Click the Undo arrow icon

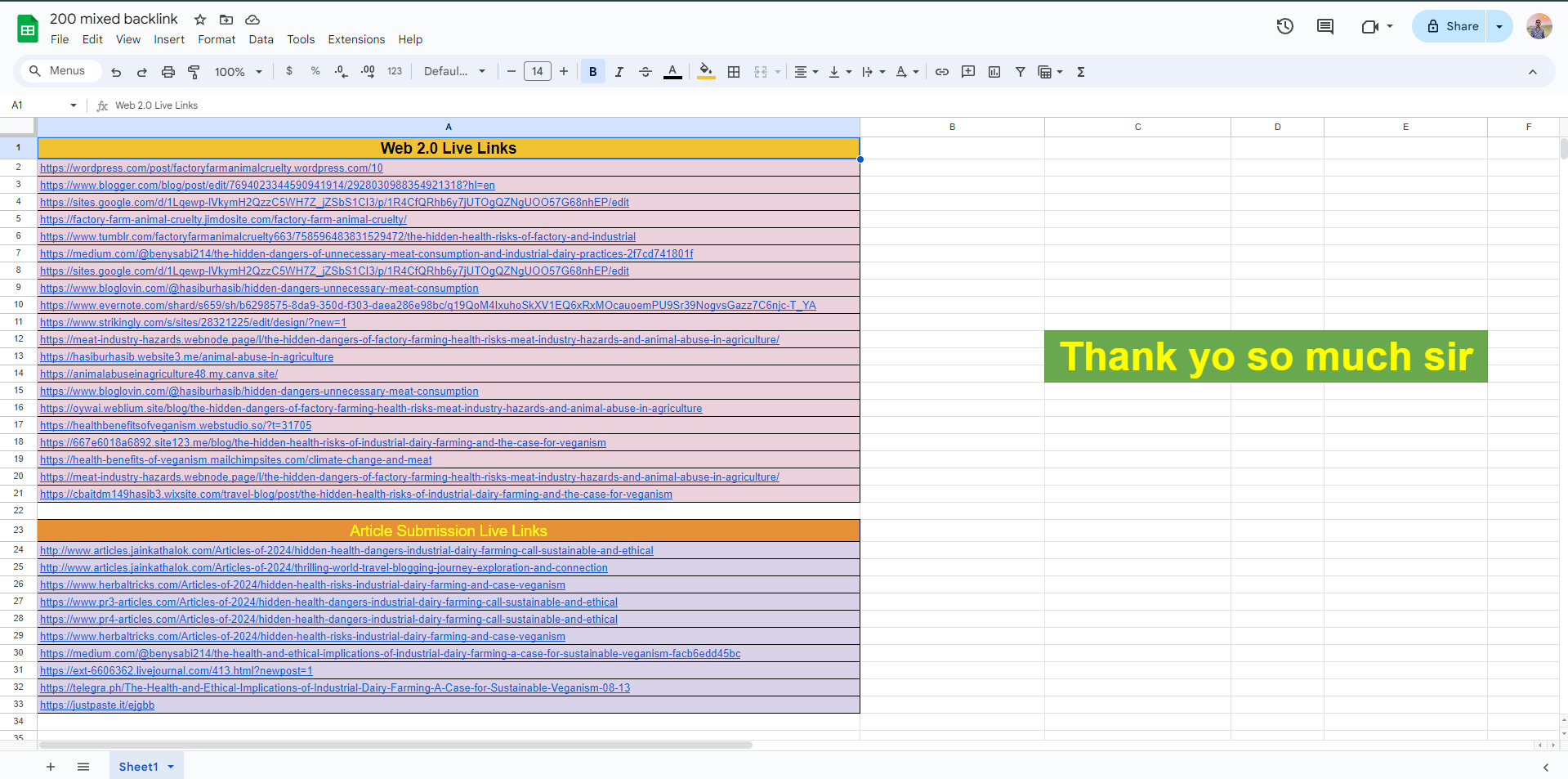(116, 72)
